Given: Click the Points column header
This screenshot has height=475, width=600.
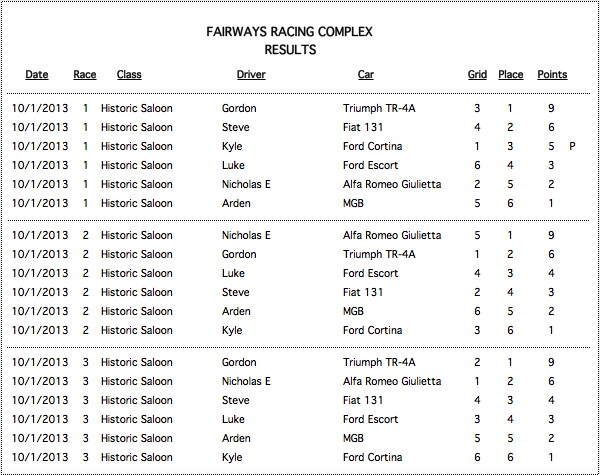Looking at the screenshot, I should (x=552, y=75).
